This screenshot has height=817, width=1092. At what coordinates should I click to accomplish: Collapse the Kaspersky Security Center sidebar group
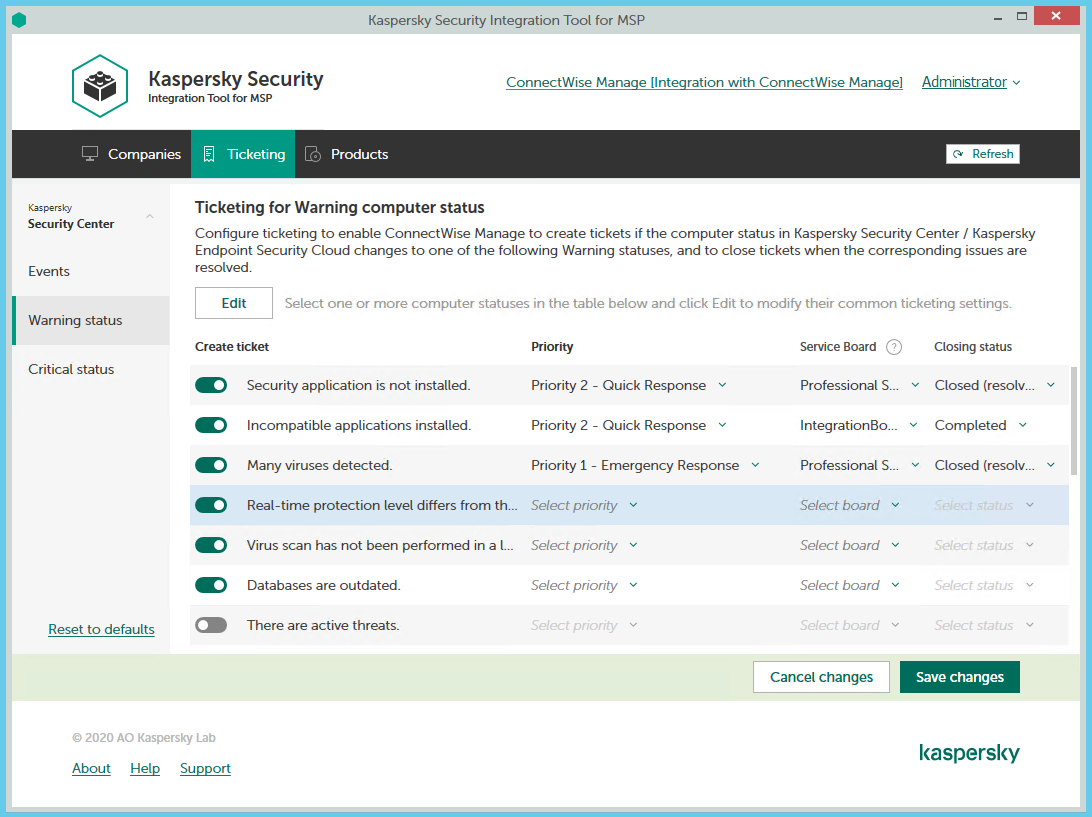(x=149, y=216)
